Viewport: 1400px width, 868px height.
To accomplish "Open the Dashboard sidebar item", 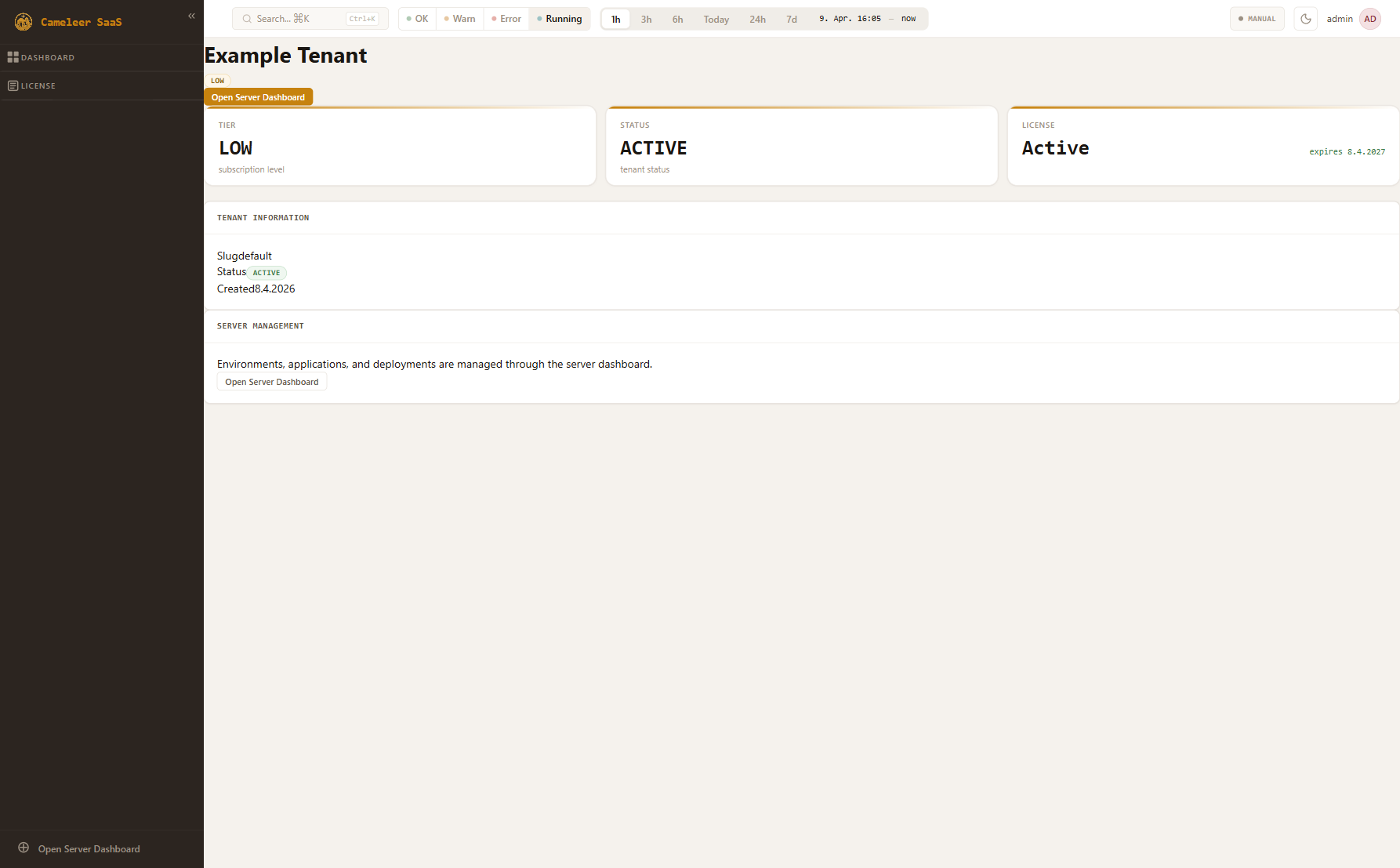I will (47, 57).
